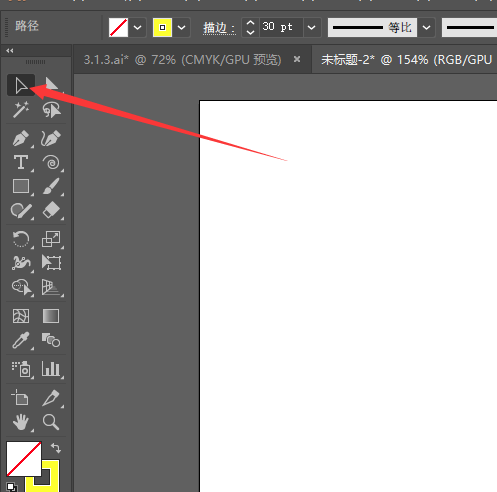497x492 pixels.
Task: Click the tools panel grip handle
Action: point(35,62)
